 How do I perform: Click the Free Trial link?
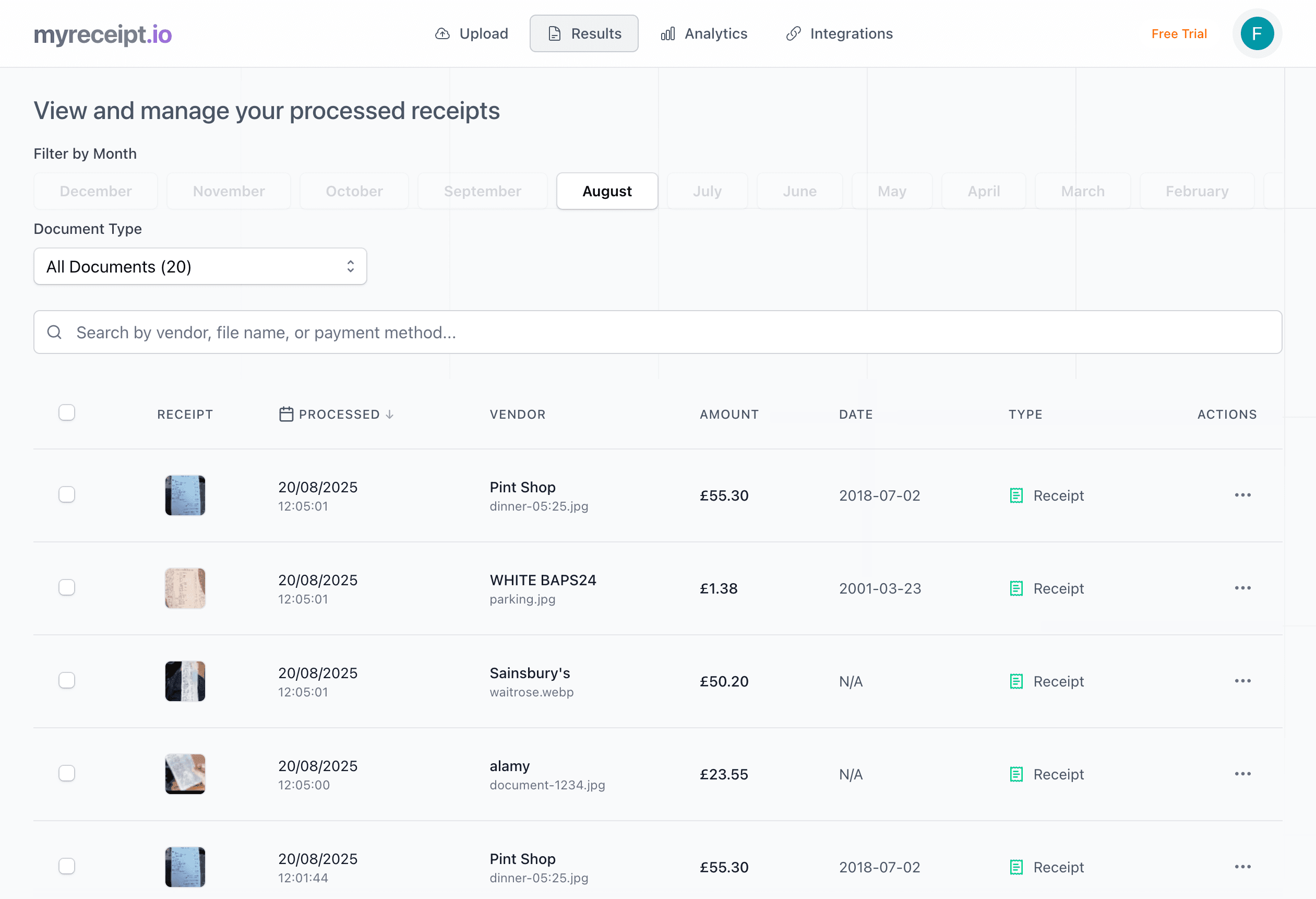(x=1178, y=33)
